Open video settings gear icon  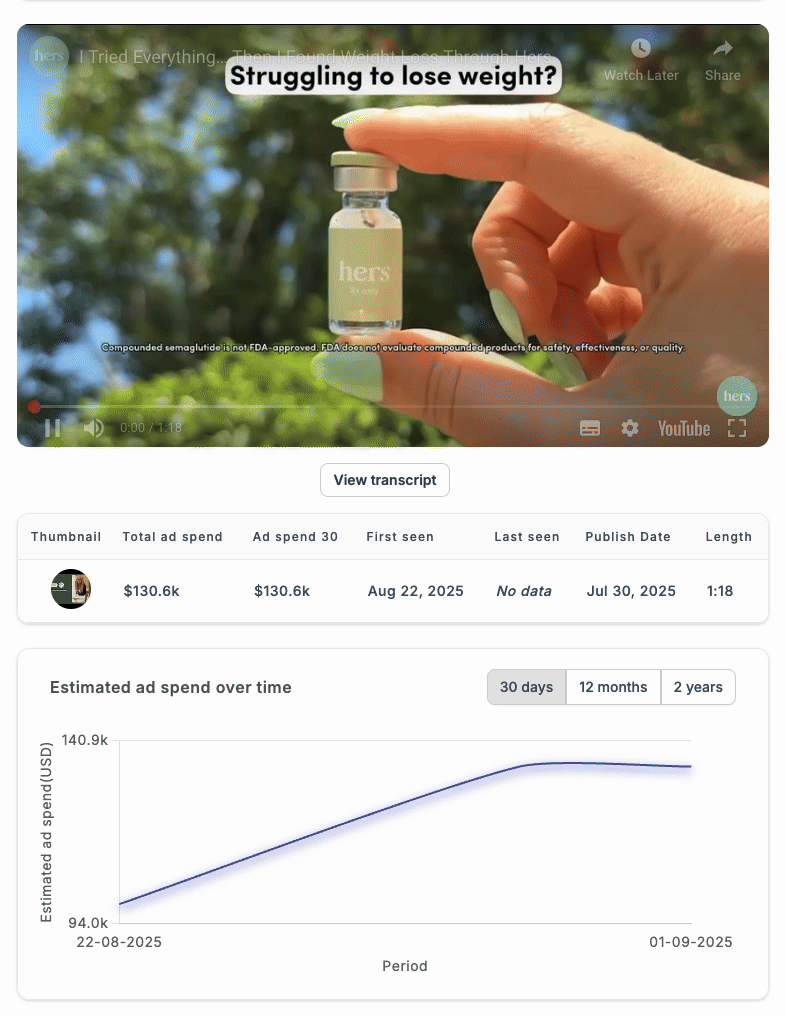point(630,428)
